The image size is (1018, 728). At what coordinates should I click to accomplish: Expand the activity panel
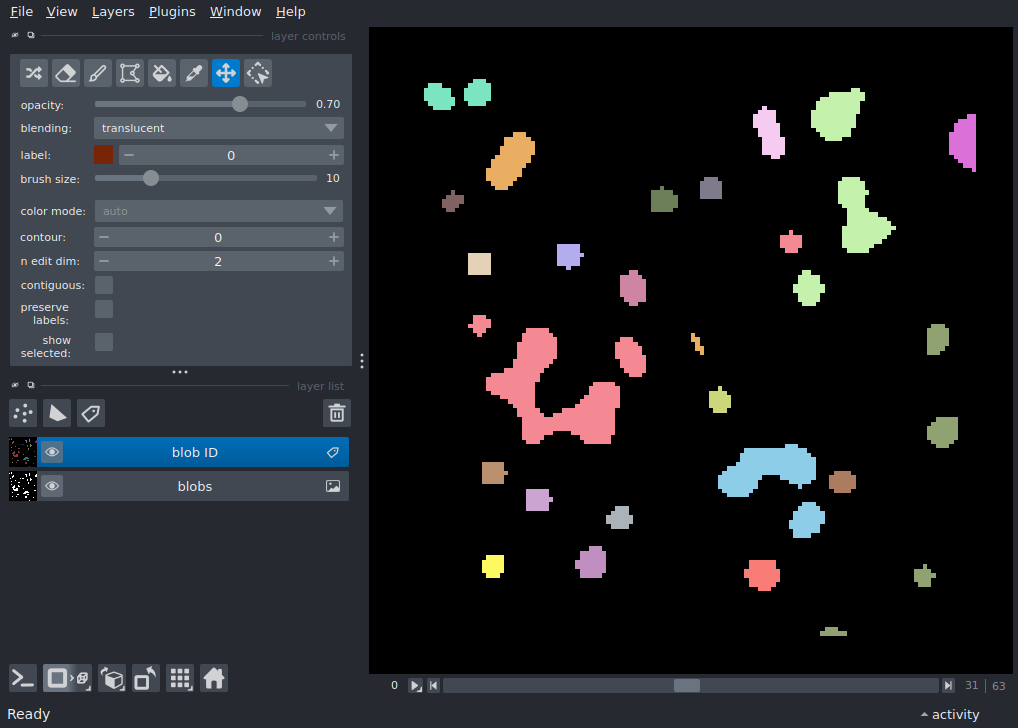click(x=950, y=714)
